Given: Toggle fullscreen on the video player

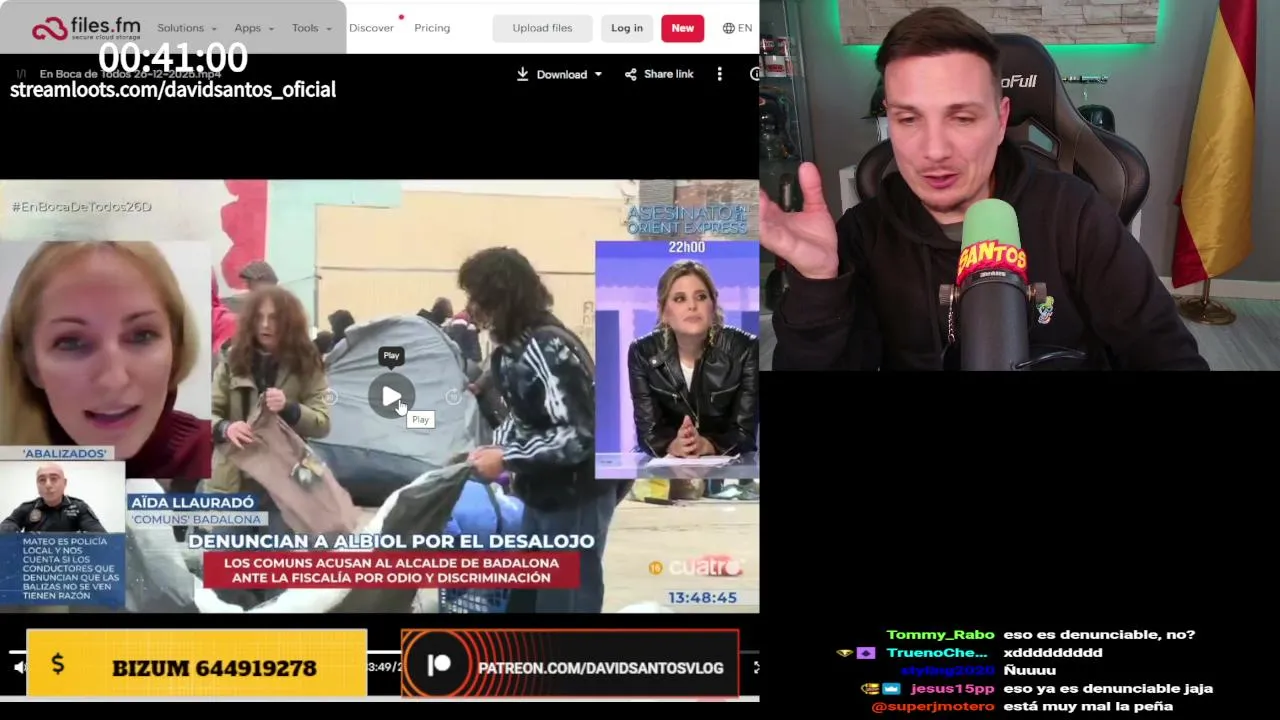Looking at the screenshot, I should click(755, 667).
